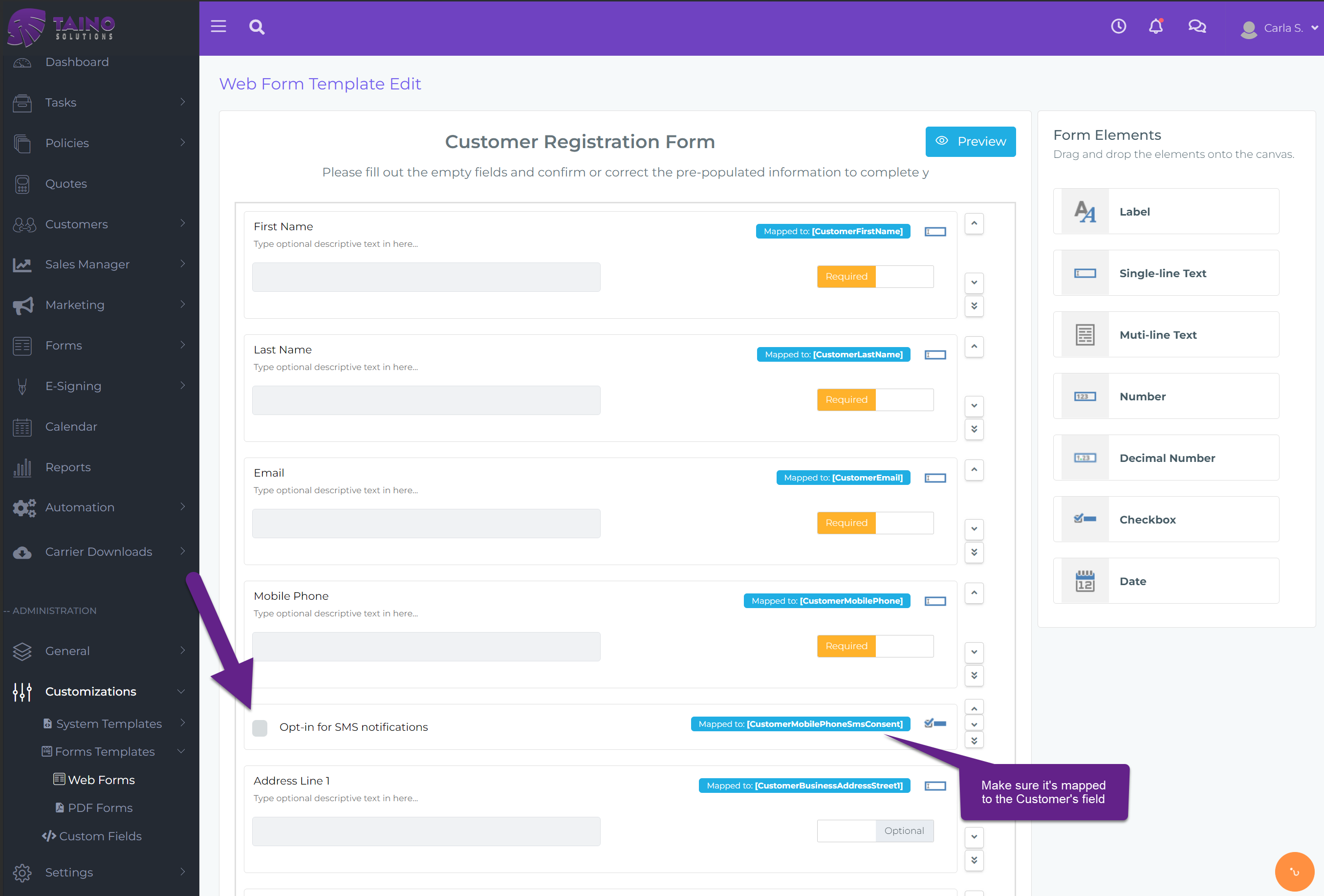The height and width of the screenshot is (896, 1324).
Task: Click the Mobile Phone field type icon
Action: (x=935, y=601)
